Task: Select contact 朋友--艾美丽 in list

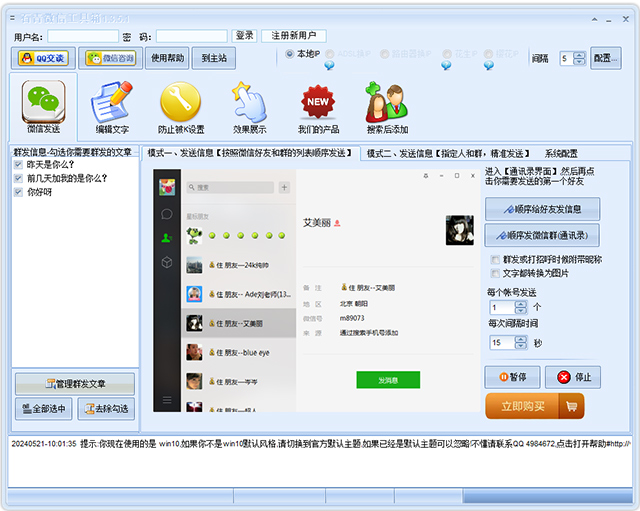Action: tap(239, 323)
